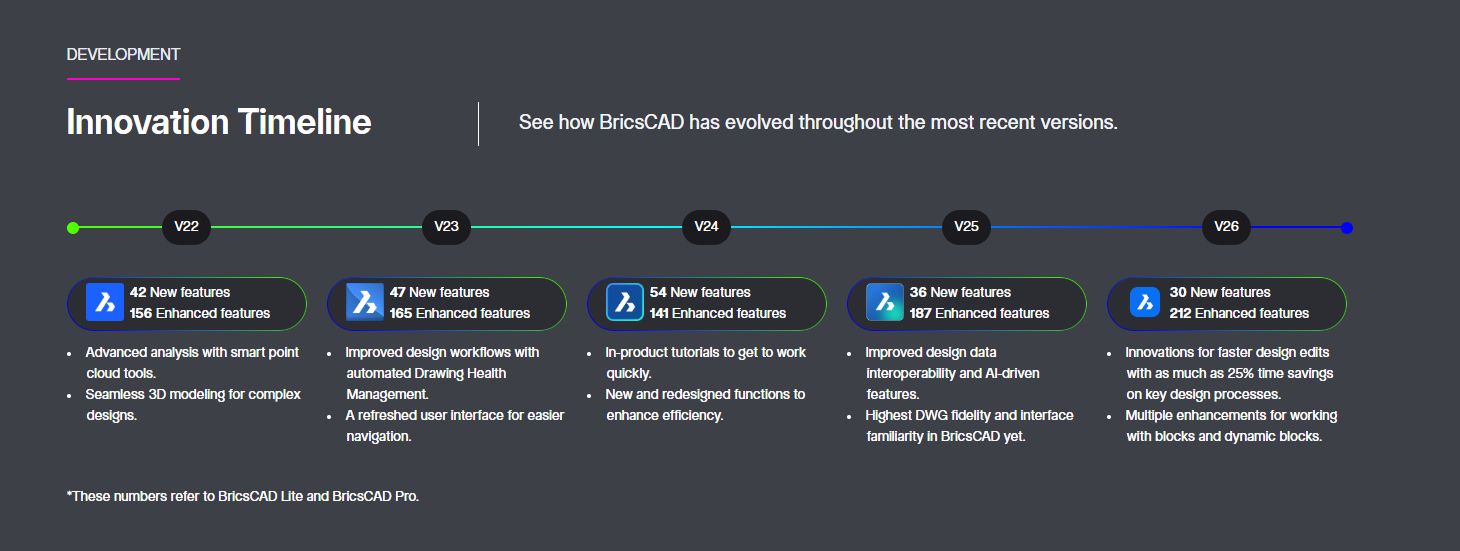Click 'Seamless 3D modeling for complex designs' bullet
1460x551 pixels.
193,404
